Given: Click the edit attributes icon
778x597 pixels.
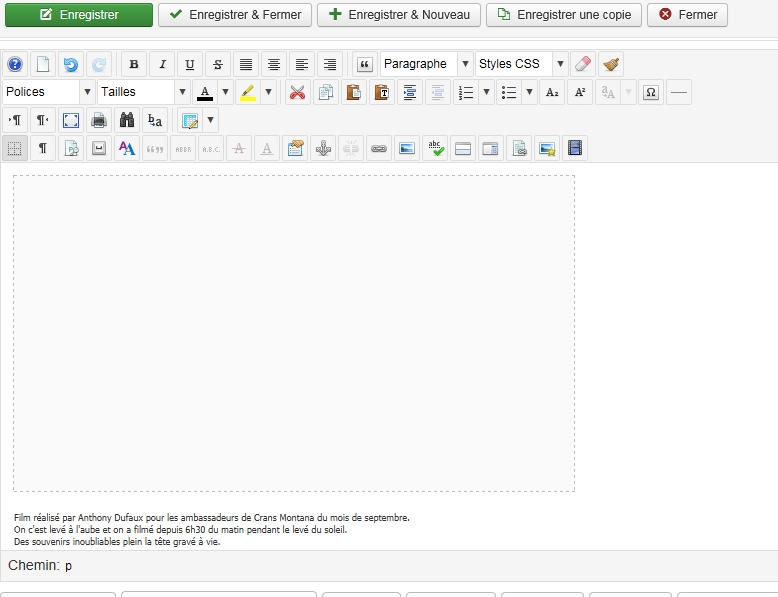Looking at the screenshot, I should pos(295,148).
